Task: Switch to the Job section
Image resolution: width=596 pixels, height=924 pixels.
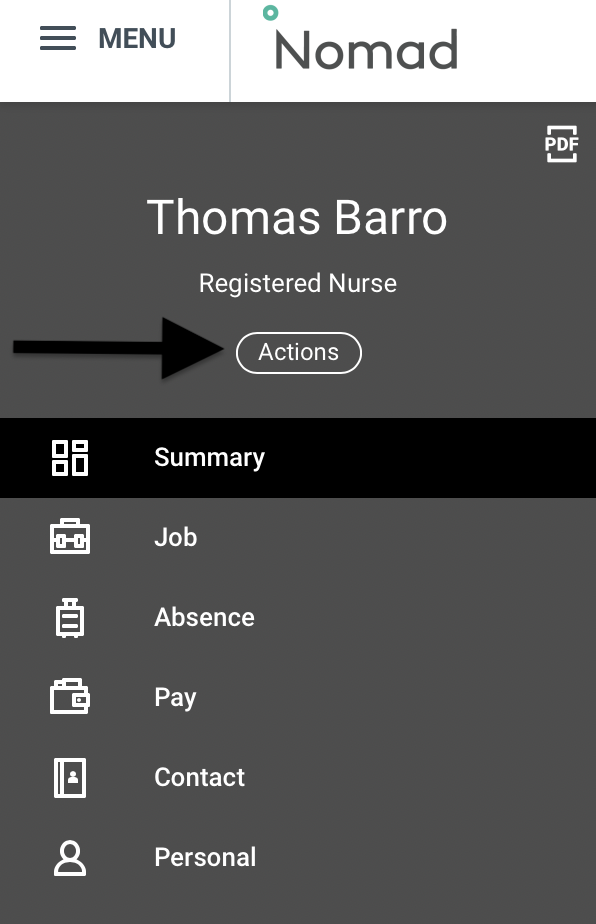Action: [x=175, y=537]
